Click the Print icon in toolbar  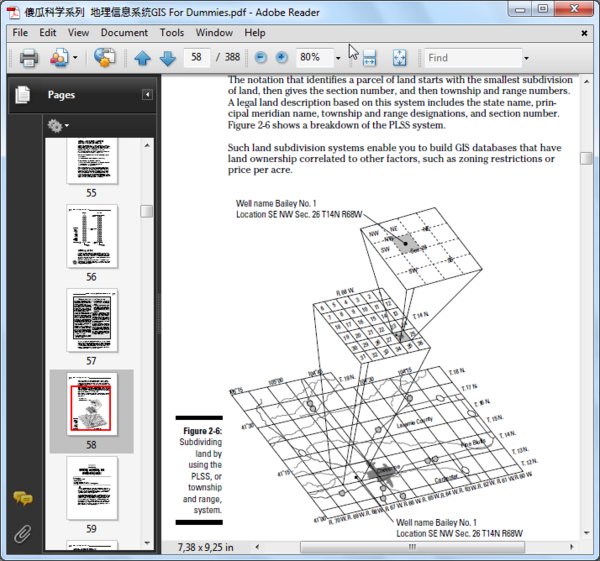point(28,58)
